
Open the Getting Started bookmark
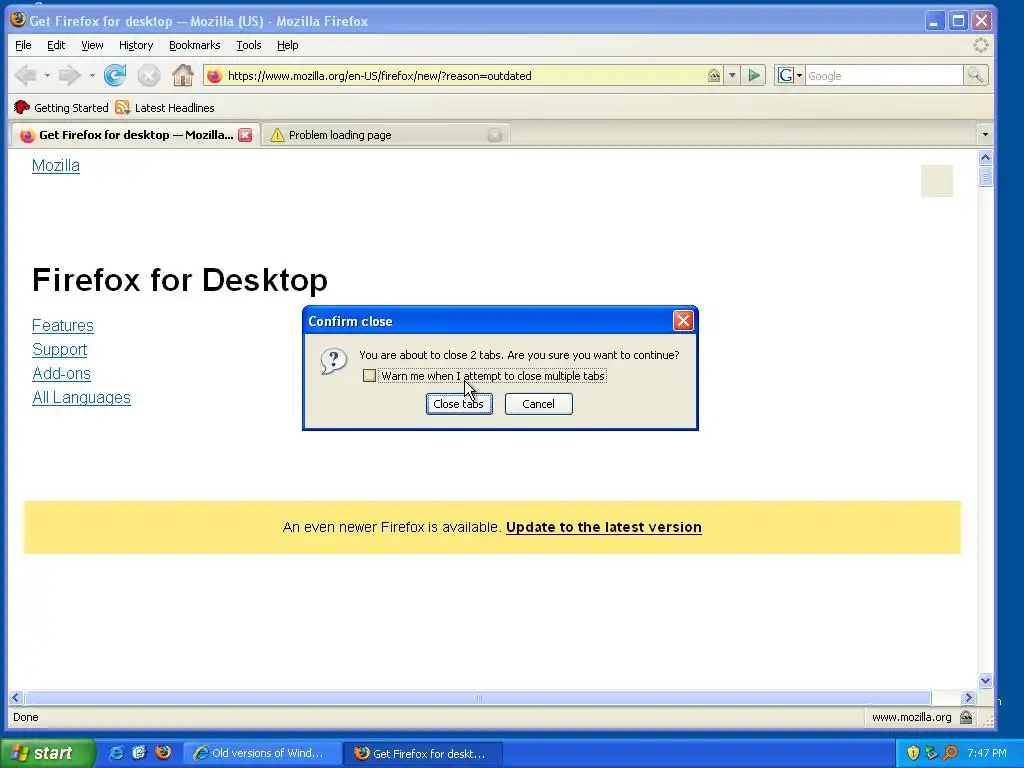point(61,108)
